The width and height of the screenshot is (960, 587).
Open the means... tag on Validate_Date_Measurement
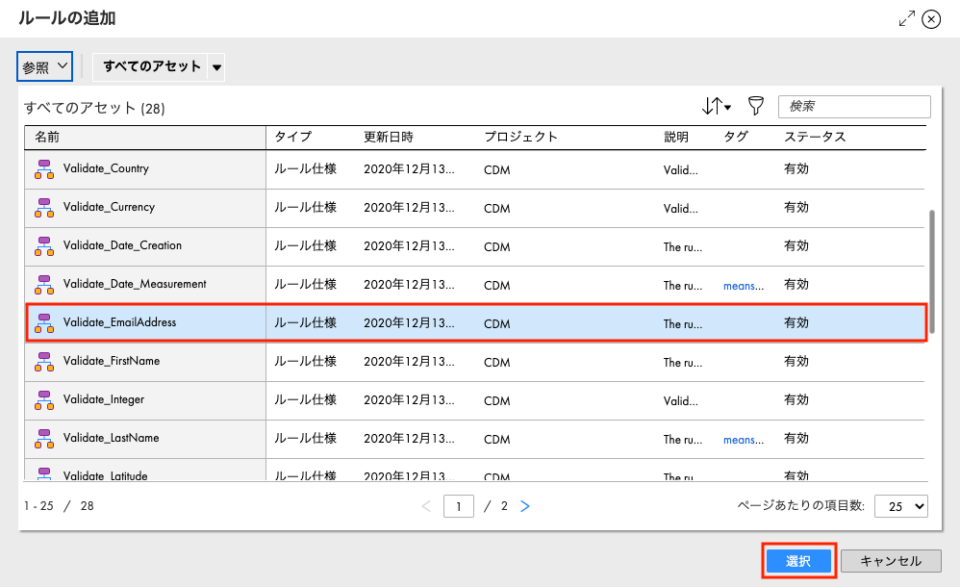742,285
